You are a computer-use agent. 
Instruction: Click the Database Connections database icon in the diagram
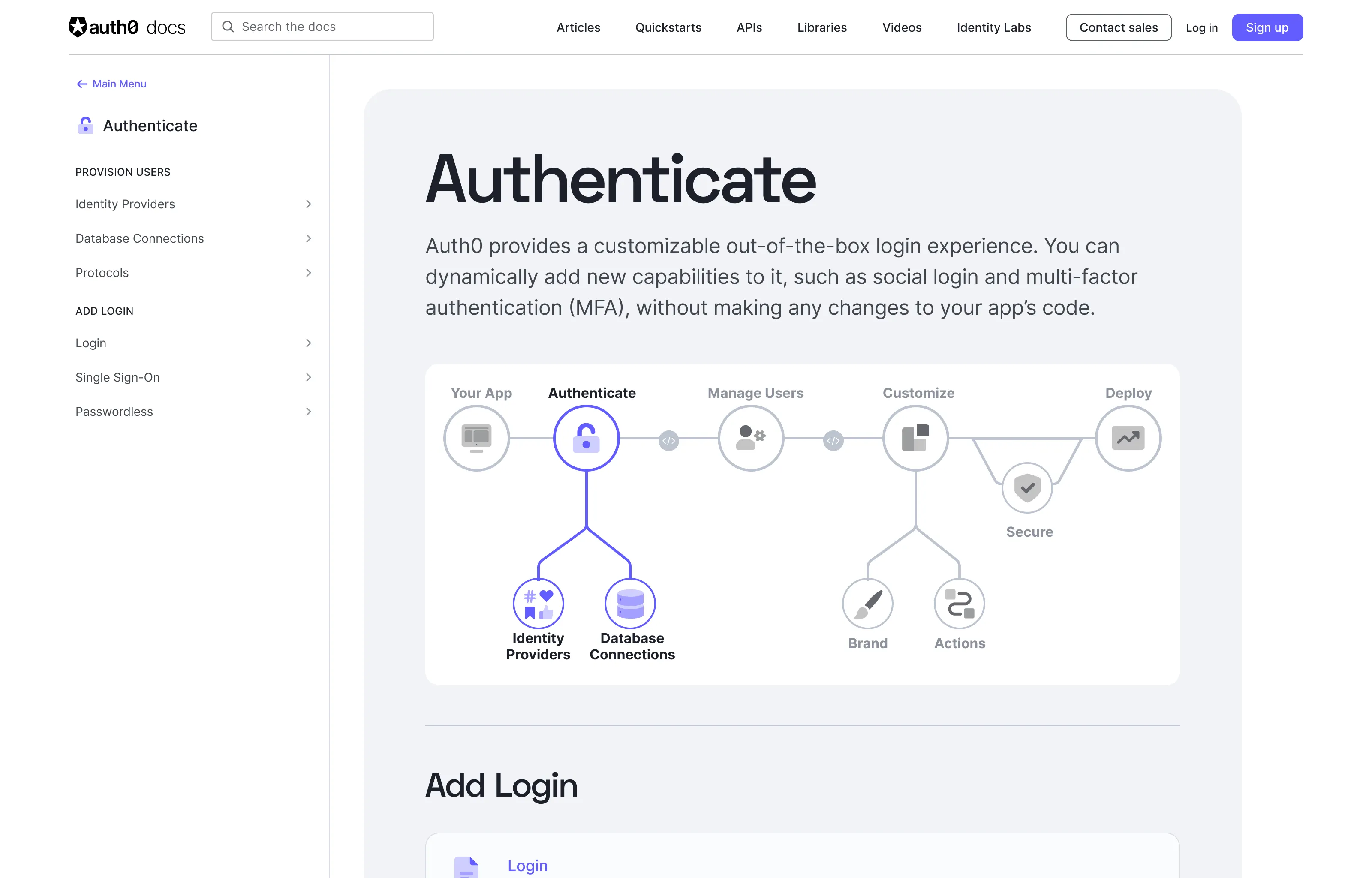tap(630, 603)
